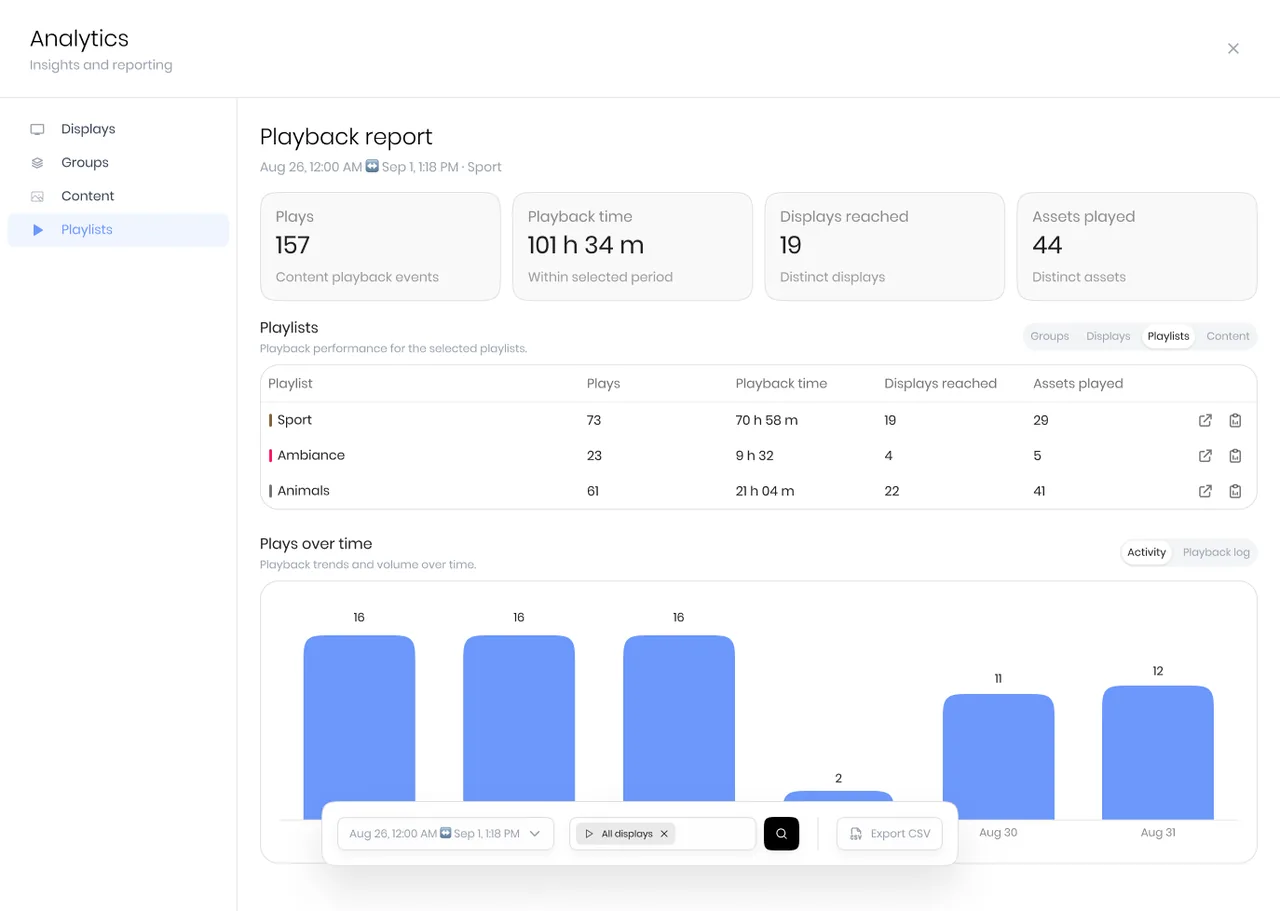Screen dimensions: 1280x911
Task: Open Sport playlist external link icon
Action: click(x=1205, y=421)
